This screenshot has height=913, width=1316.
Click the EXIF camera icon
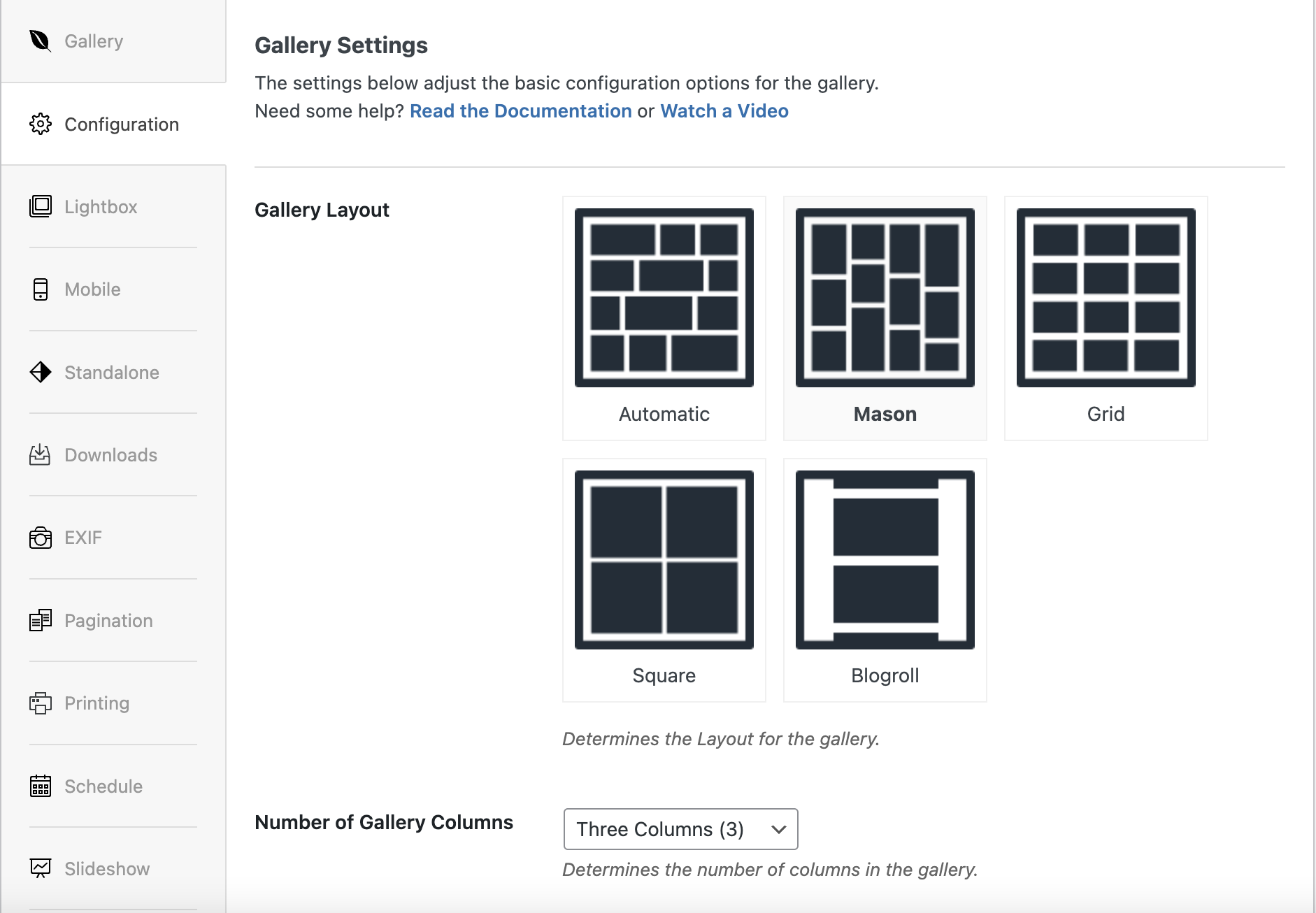tap(41, 538)
